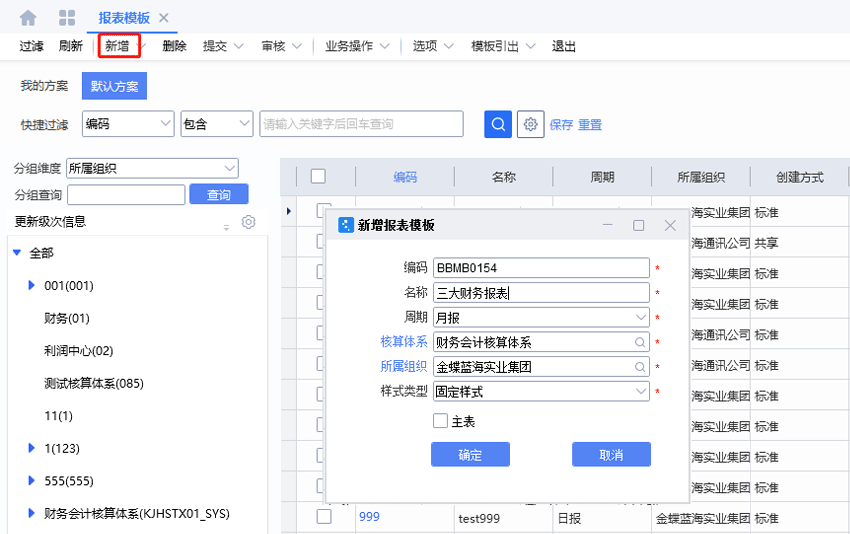Open the 样式类型 固定样式 dropdown
Viewport: 850px width, 534px height.
click(x=541, y=391)
